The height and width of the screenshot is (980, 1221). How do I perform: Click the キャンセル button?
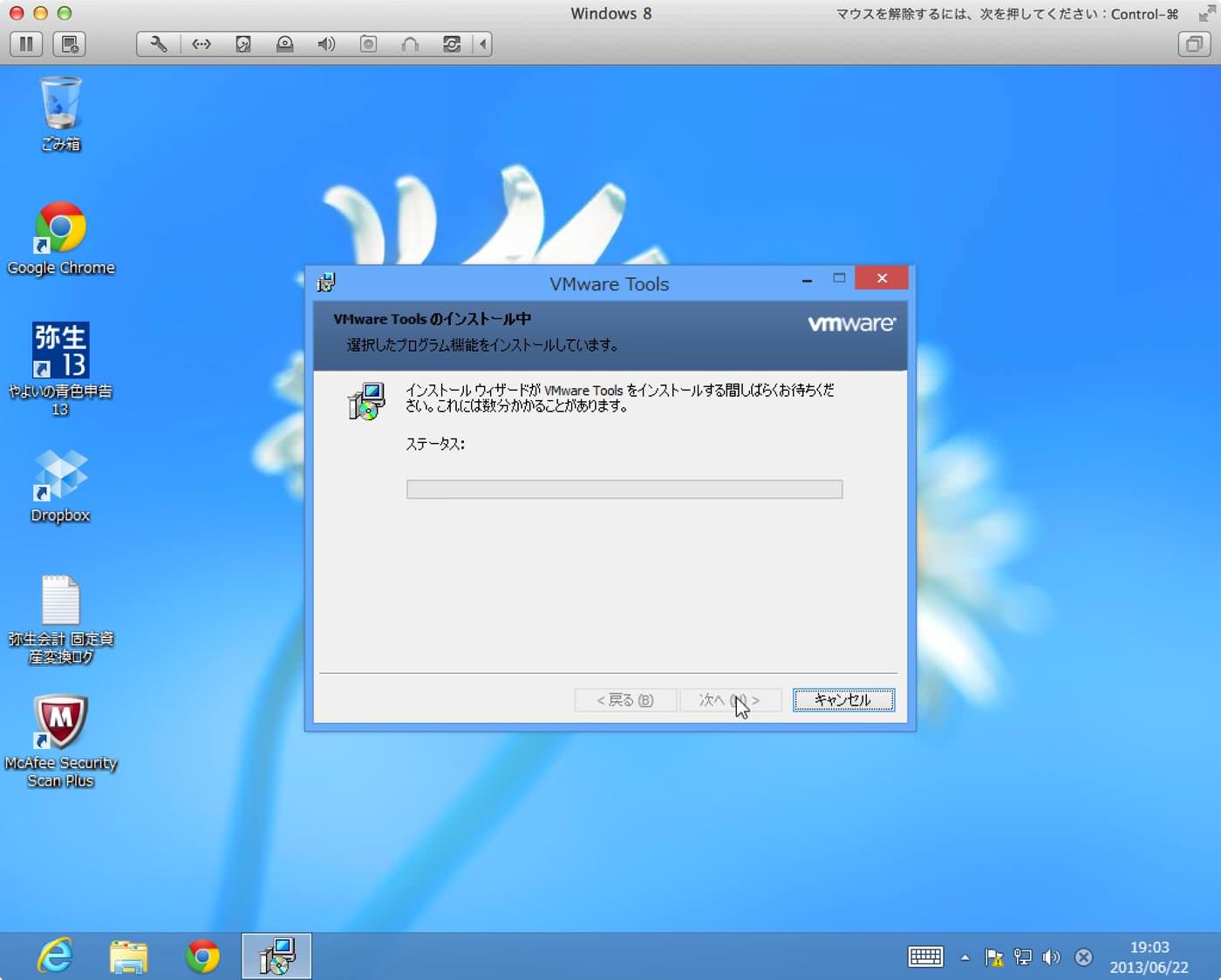[843, 700]
